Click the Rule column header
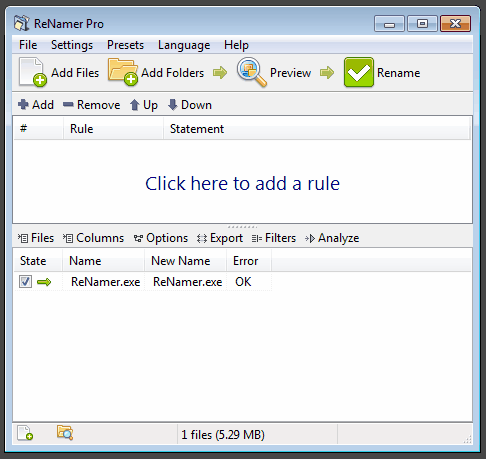The width and height of the screenshot is (486, 459). pos(113,129)
